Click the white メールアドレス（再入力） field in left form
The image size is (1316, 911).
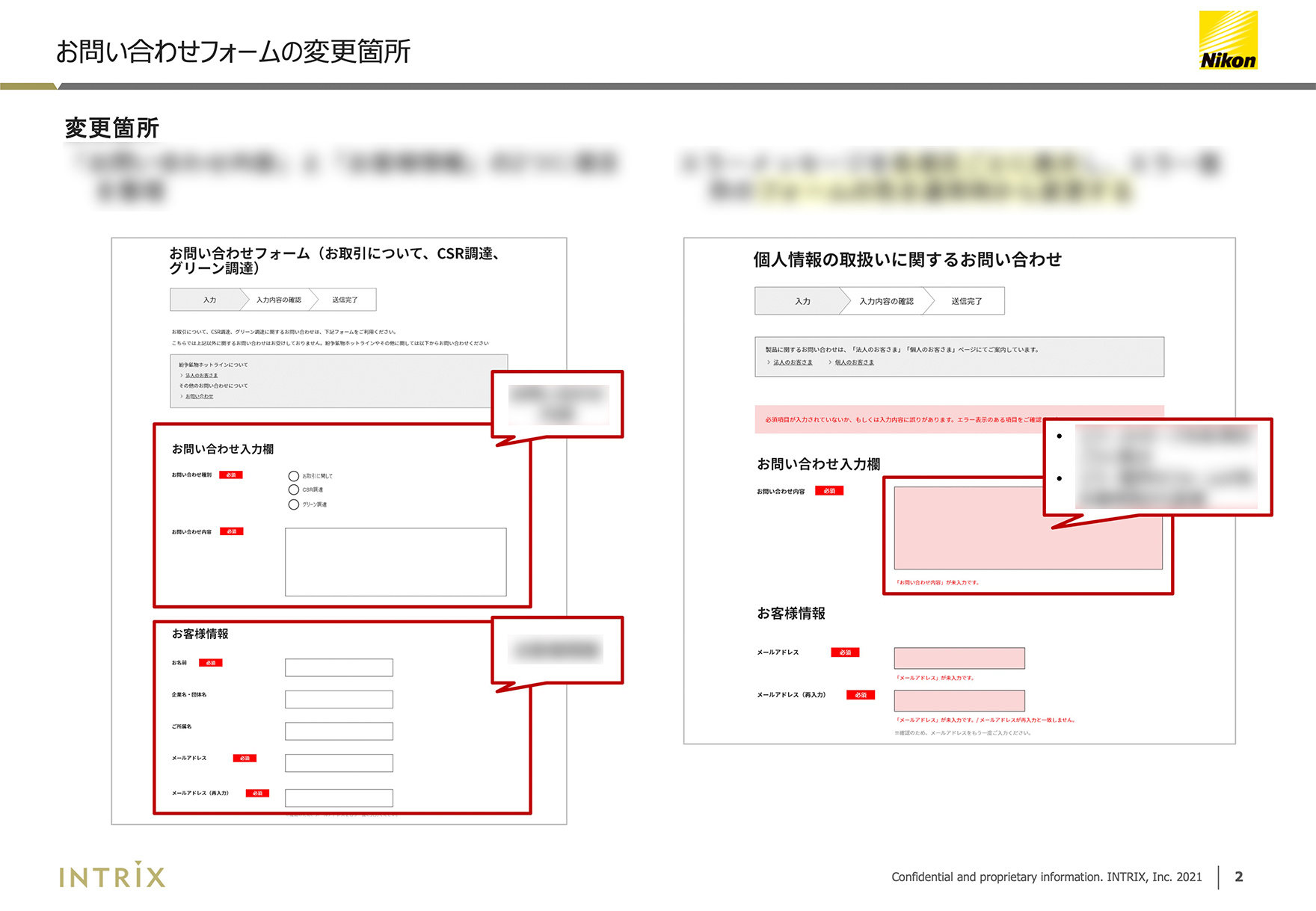pyautogui.click(x=339, y=798)
